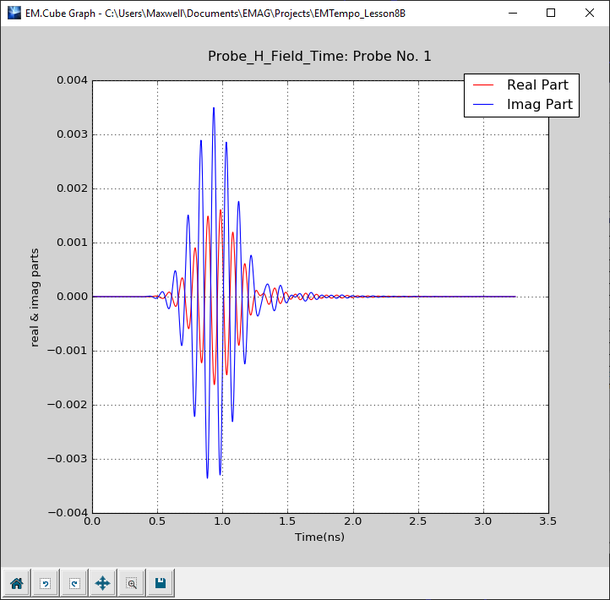
Task: Close the EM.Cube Graph window
Action: tap(588, 14)
